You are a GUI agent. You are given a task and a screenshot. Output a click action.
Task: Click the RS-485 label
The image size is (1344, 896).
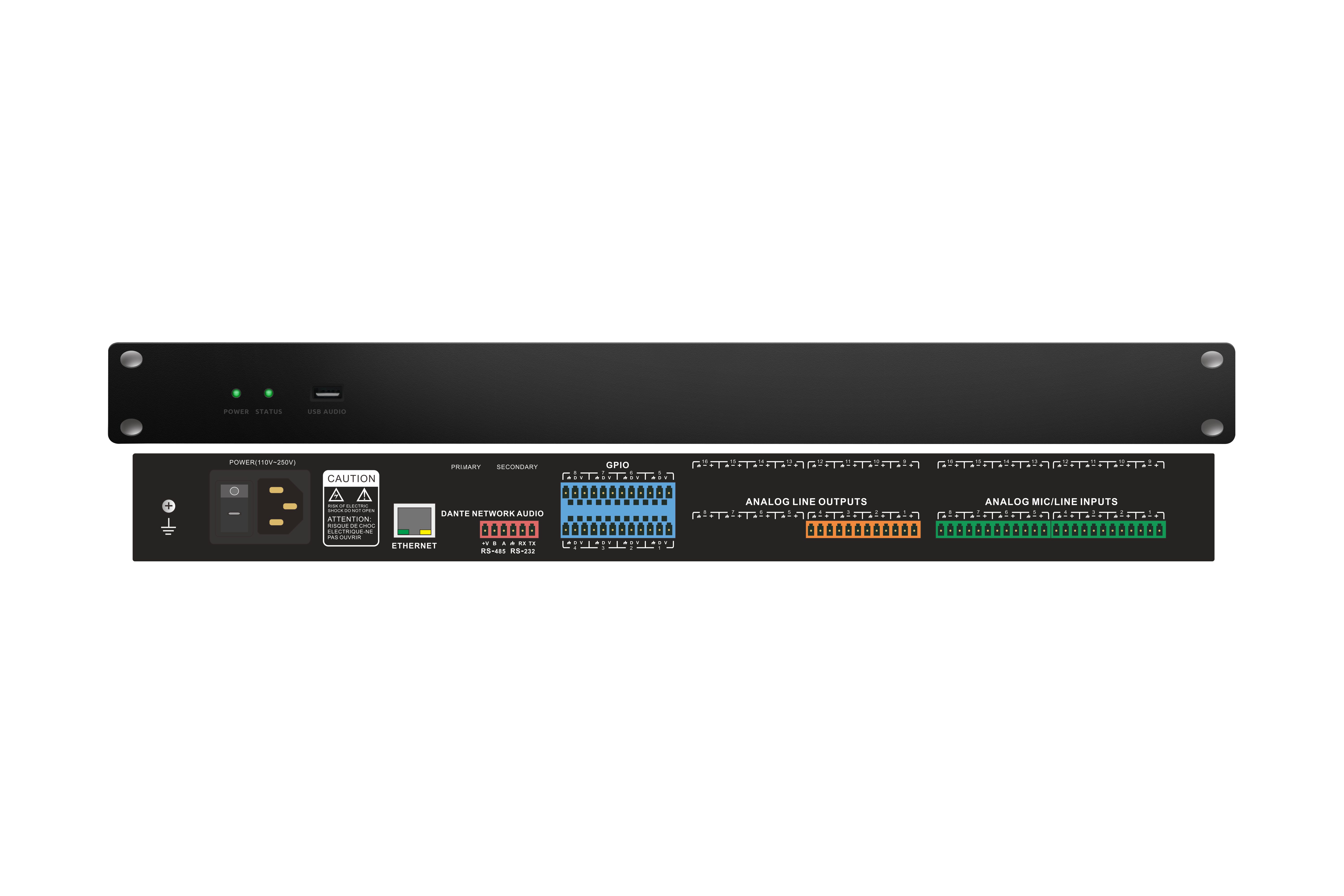(493, 551)
